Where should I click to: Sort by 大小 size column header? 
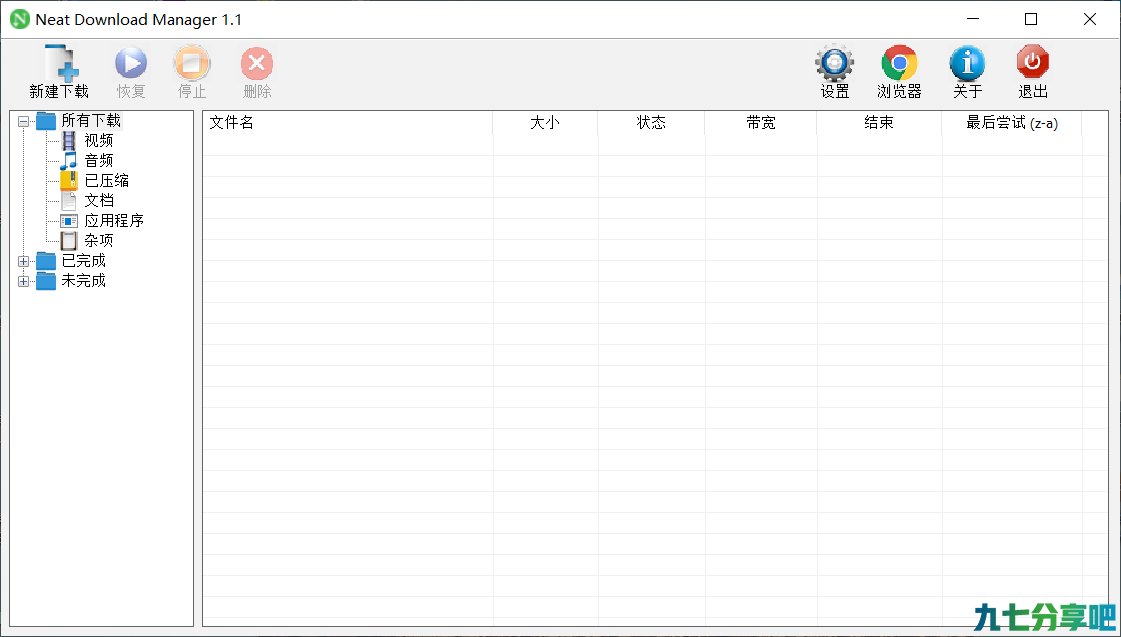[545, 123]
